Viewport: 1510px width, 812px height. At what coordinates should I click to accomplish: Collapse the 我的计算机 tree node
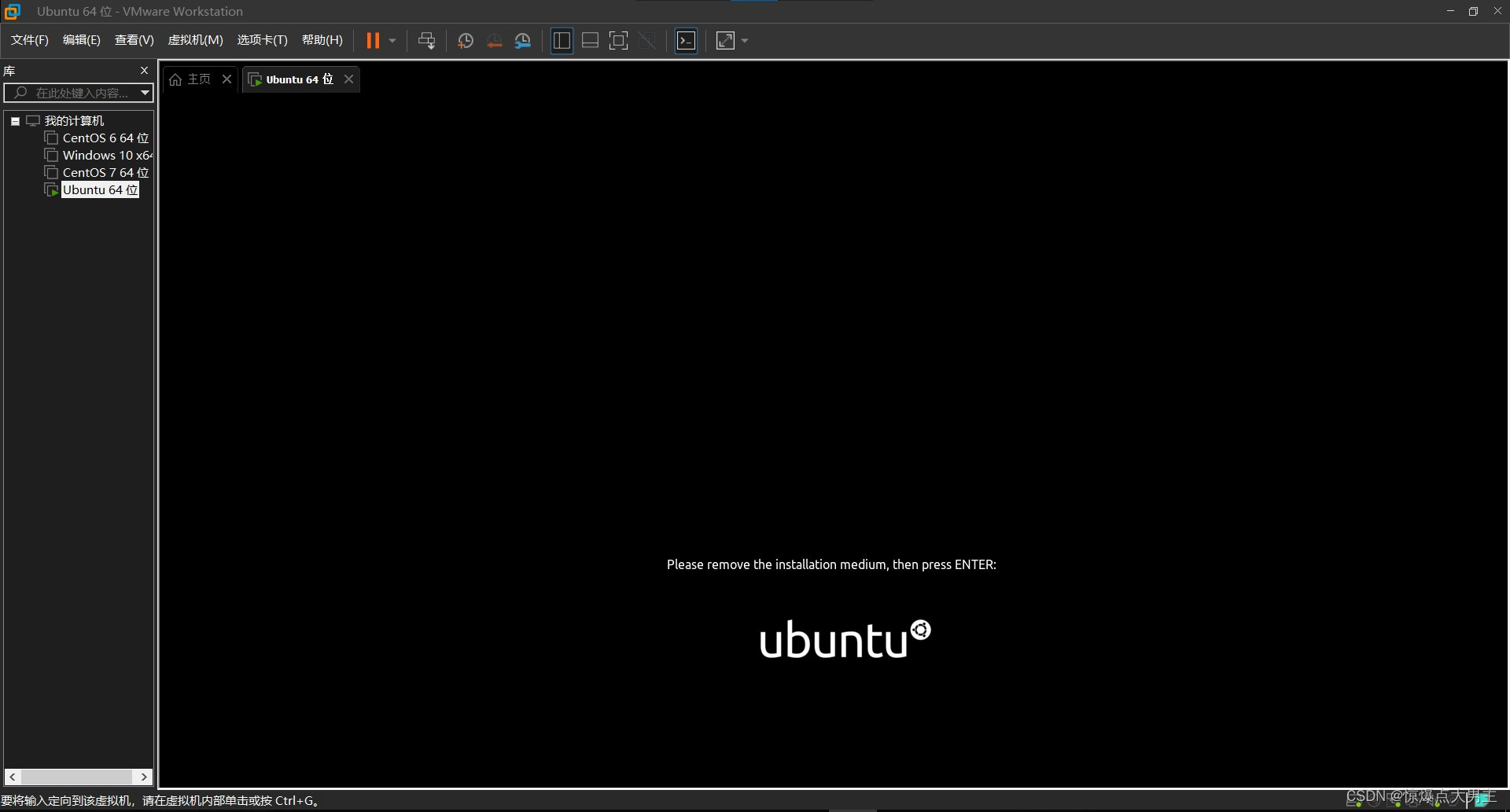[x=15, y=121]
